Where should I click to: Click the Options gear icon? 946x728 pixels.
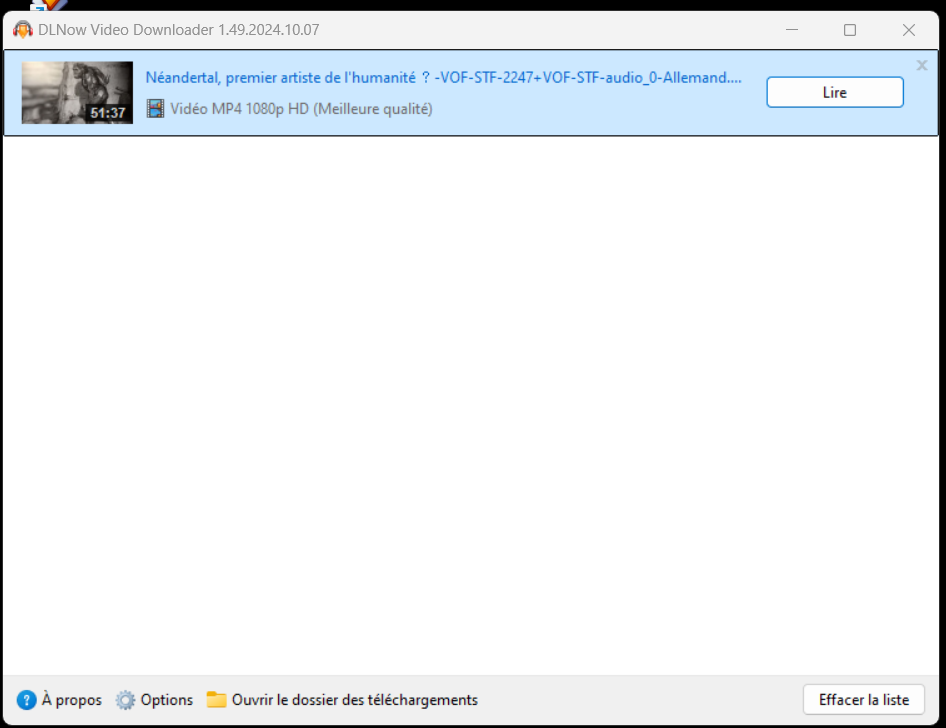[x=125, y=700]
